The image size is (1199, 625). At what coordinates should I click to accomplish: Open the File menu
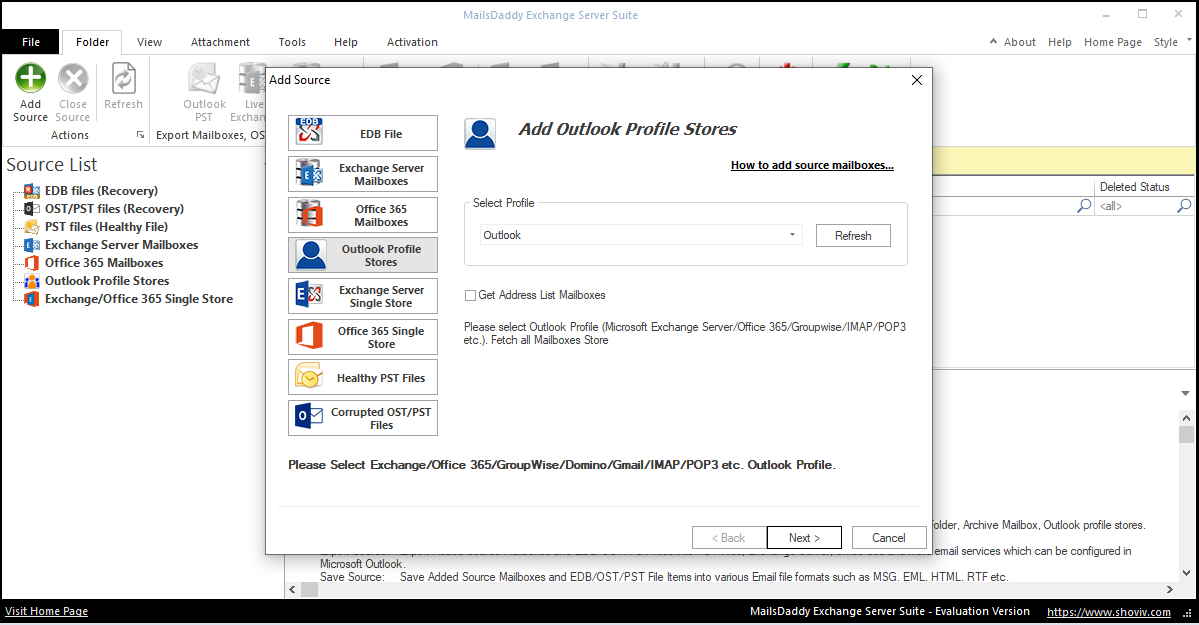31,42
